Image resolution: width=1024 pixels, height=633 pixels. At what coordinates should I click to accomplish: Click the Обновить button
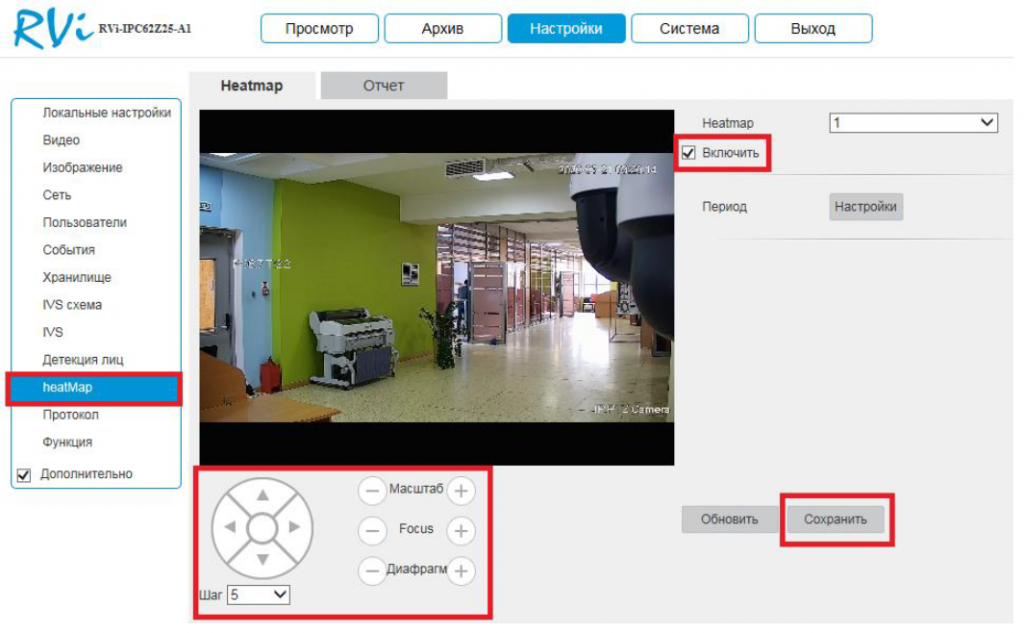point(729,519)
